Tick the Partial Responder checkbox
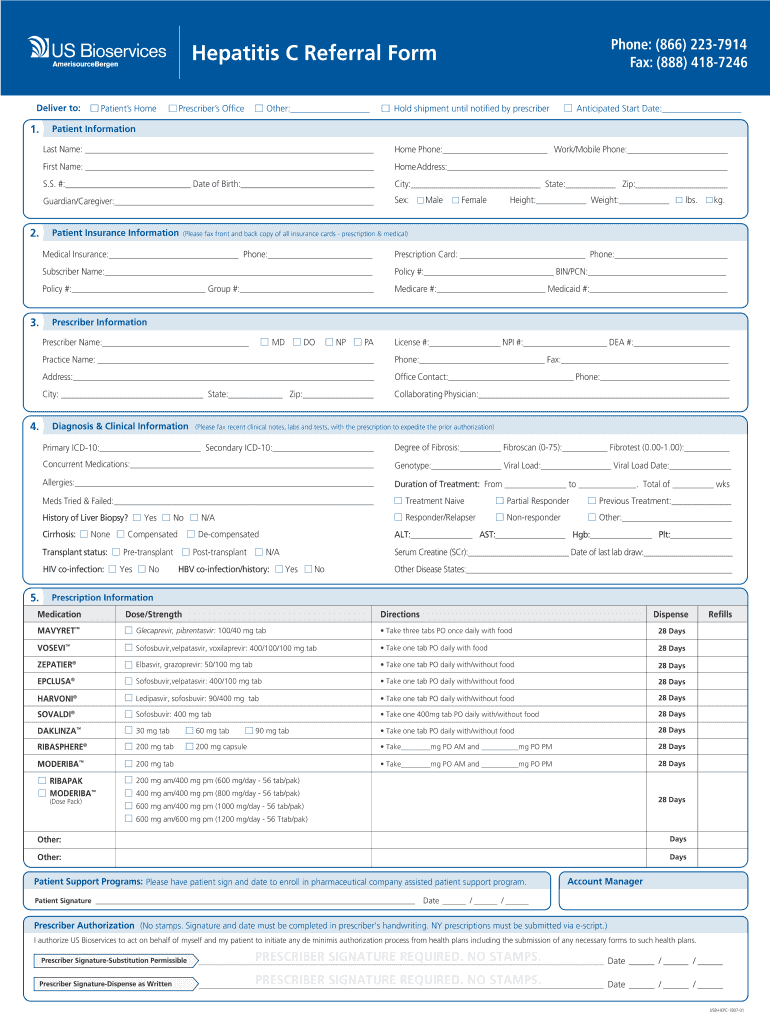This screenshot has width=770, height=1024. pyautogui.click(x=500, y=501)
